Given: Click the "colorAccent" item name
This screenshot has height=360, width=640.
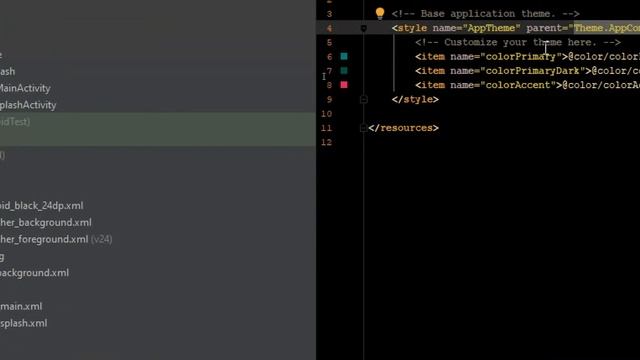Looking at the screenshot, I should pos(518,85).
